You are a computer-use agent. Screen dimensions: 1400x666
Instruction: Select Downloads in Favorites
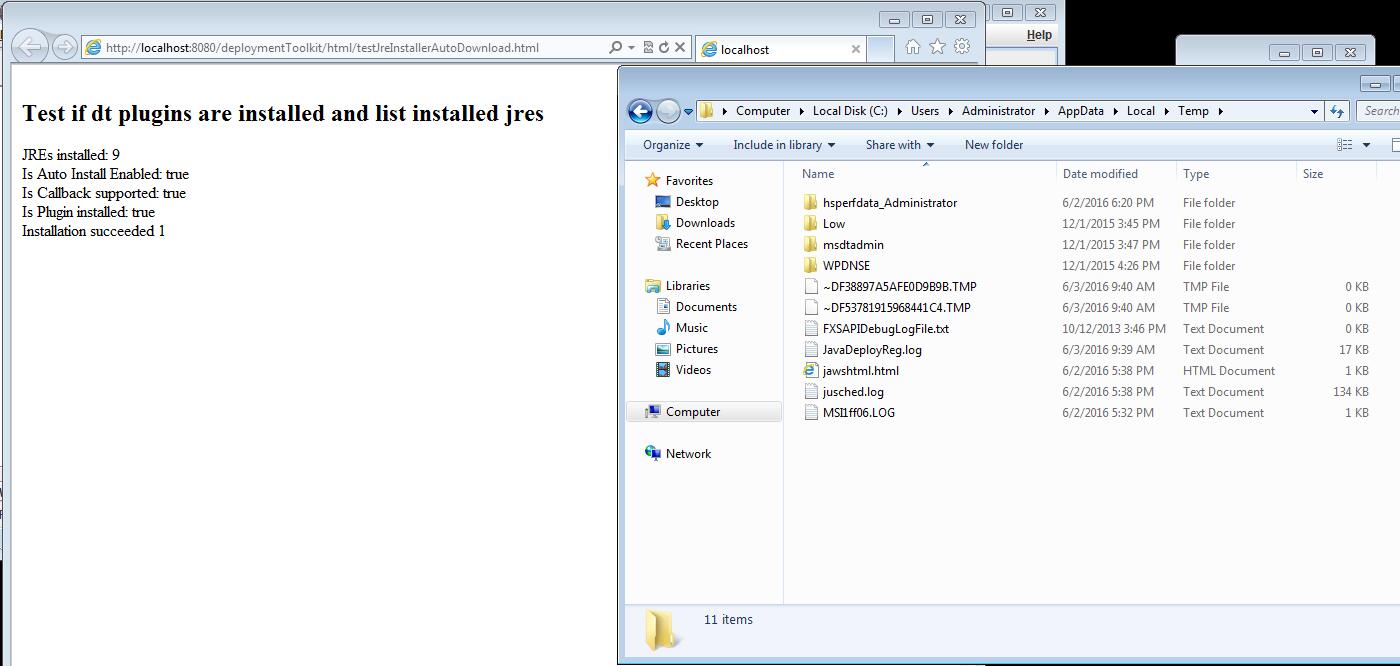coord(705,223)
